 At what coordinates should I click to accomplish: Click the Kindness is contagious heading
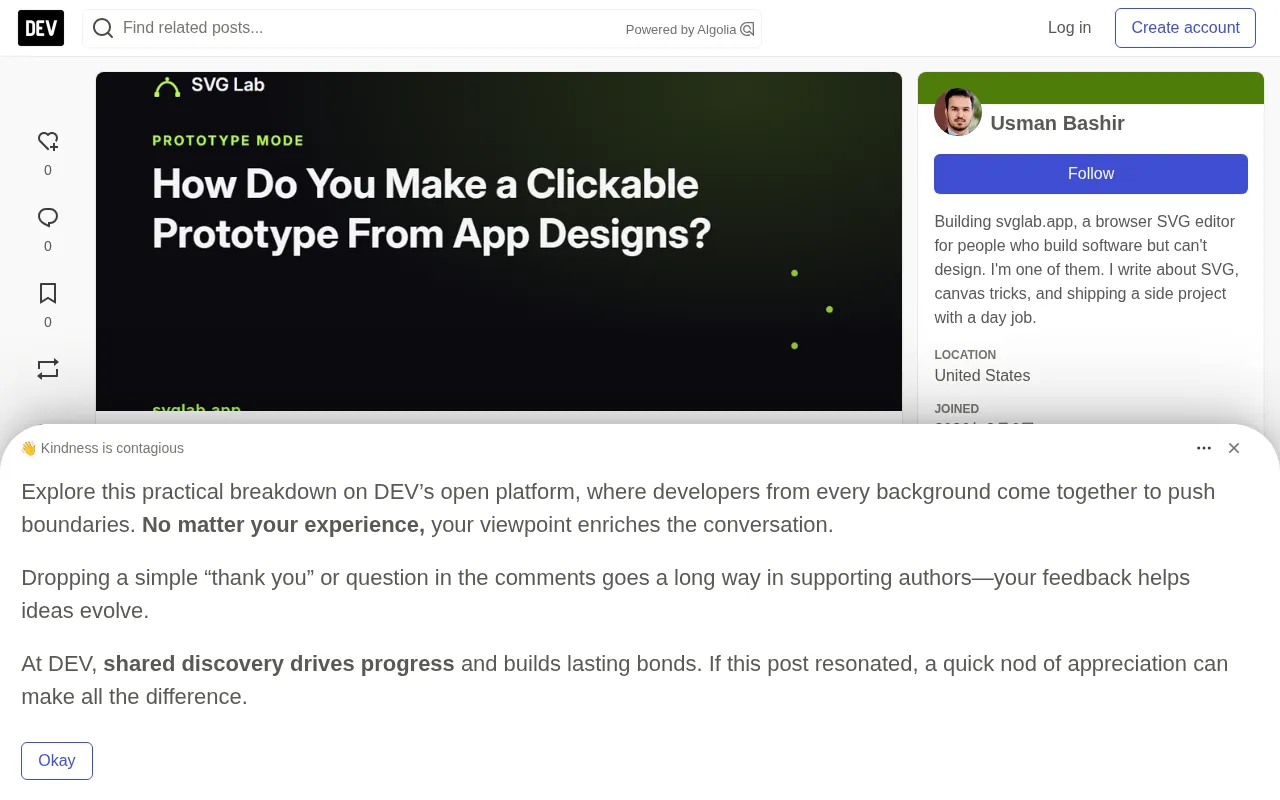(x=102, y=448)
